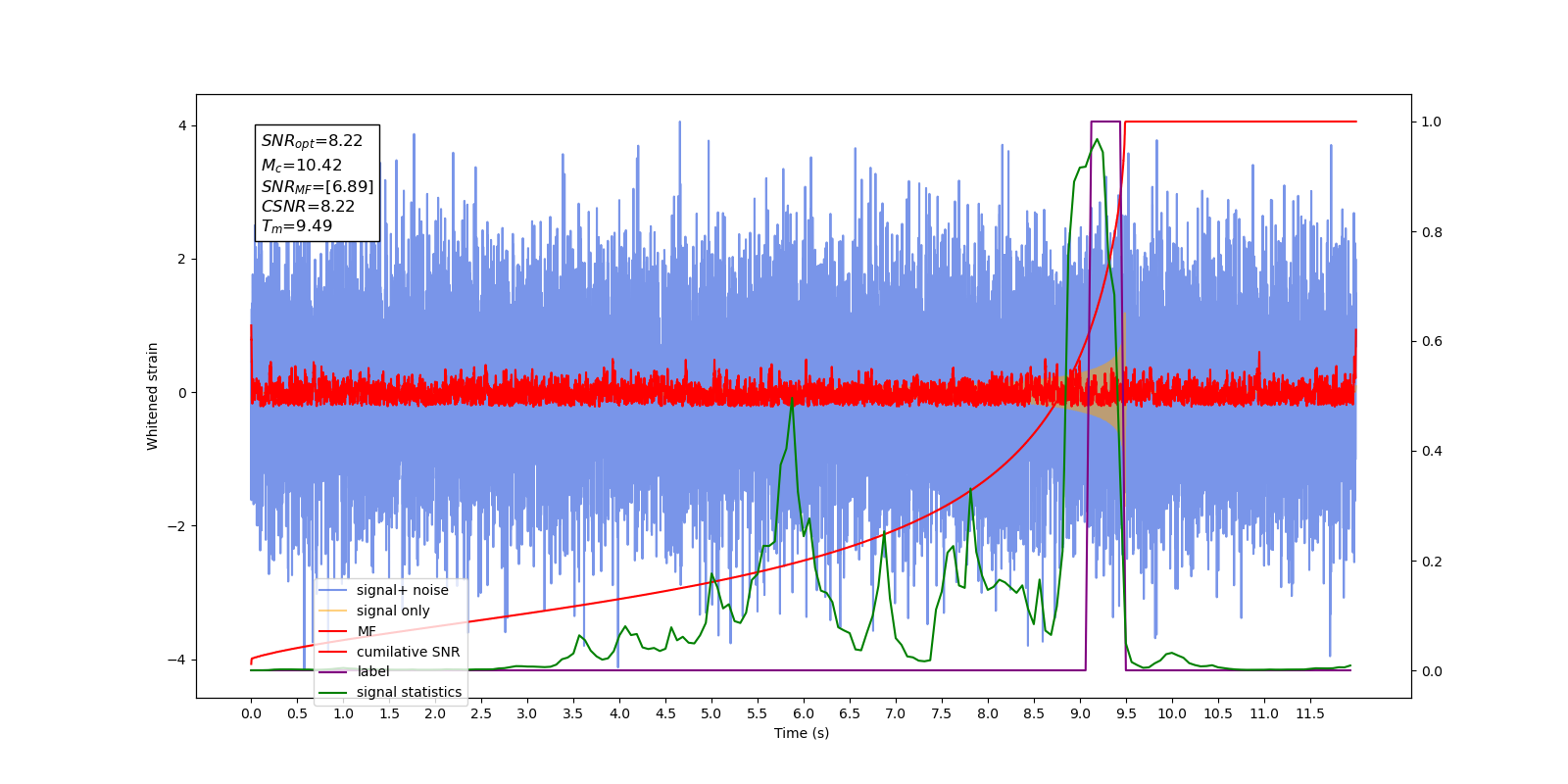Click the x-axis tick label 10.5
This screenshot has width=1568, height=784.
(x=1218, y=713)
